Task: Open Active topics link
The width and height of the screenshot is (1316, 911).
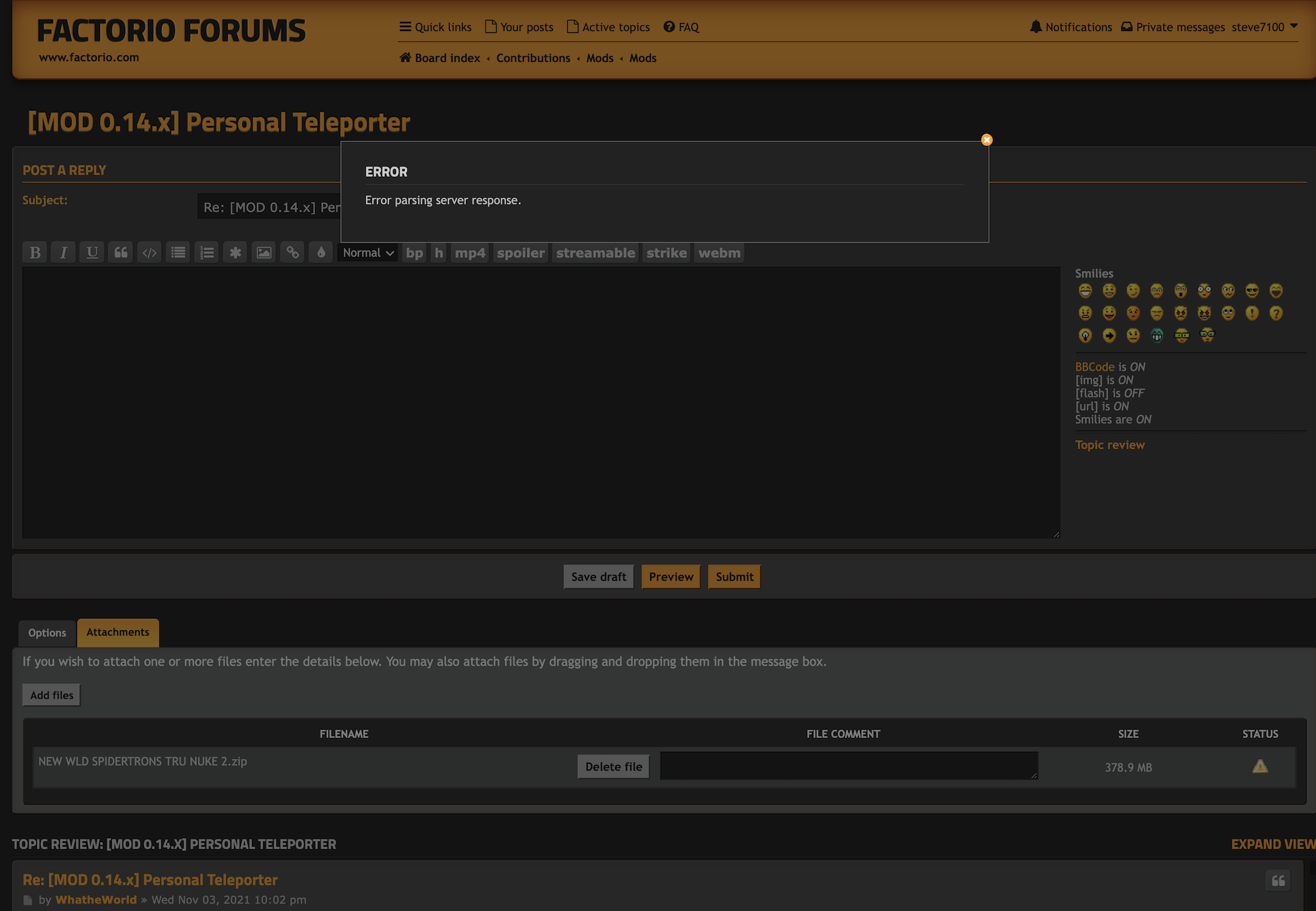Action: click(609, 27)
